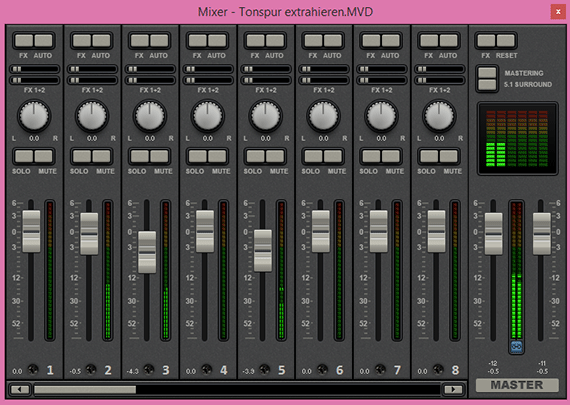Click the pan knob of channel 1
Screen dimensions: 570x405
pyautogui.click(x=34, y=116)
